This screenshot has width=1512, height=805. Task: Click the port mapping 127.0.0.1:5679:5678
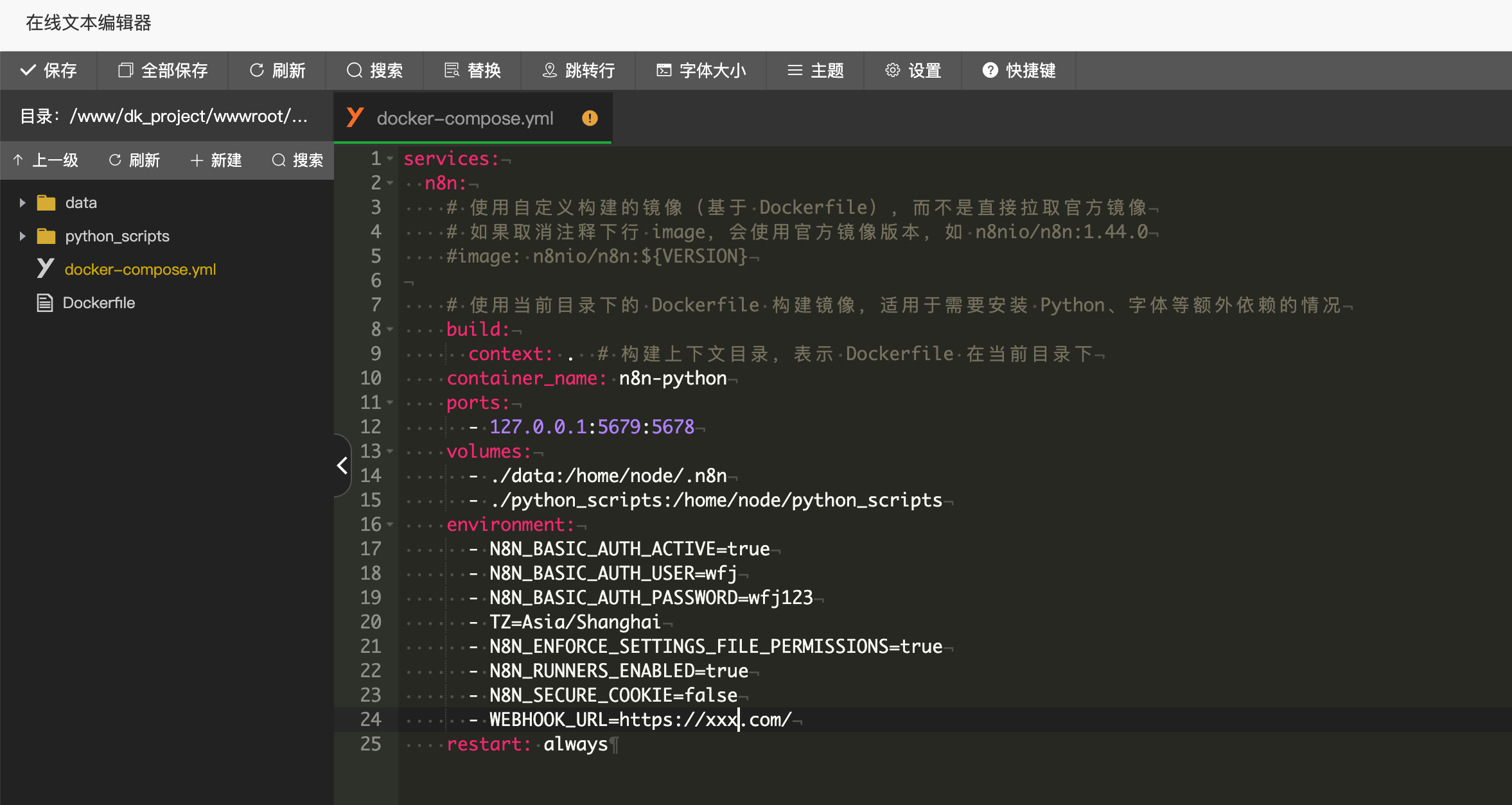point(592,427)
